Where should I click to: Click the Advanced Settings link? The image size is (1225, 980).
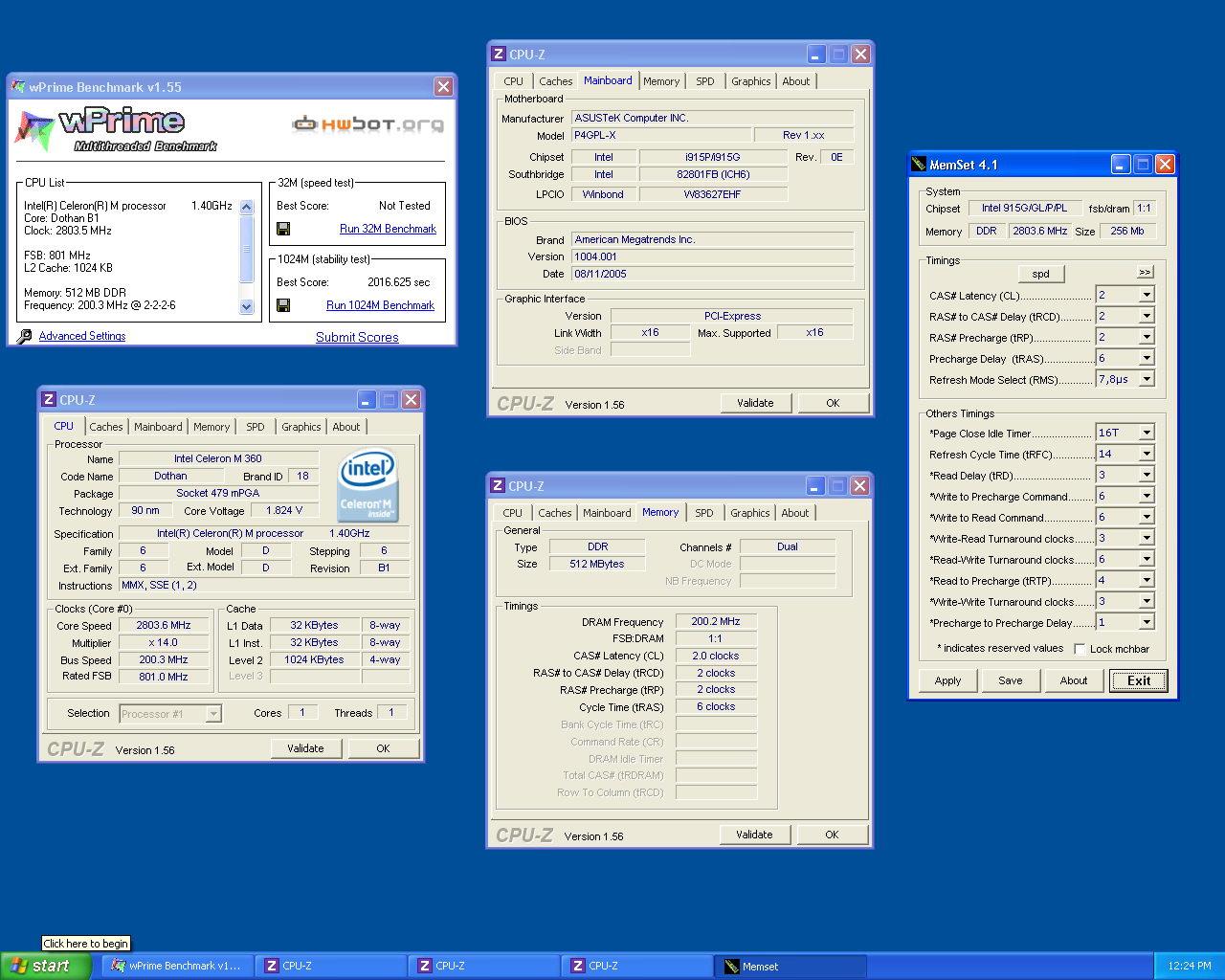click(x=82, y=336)
